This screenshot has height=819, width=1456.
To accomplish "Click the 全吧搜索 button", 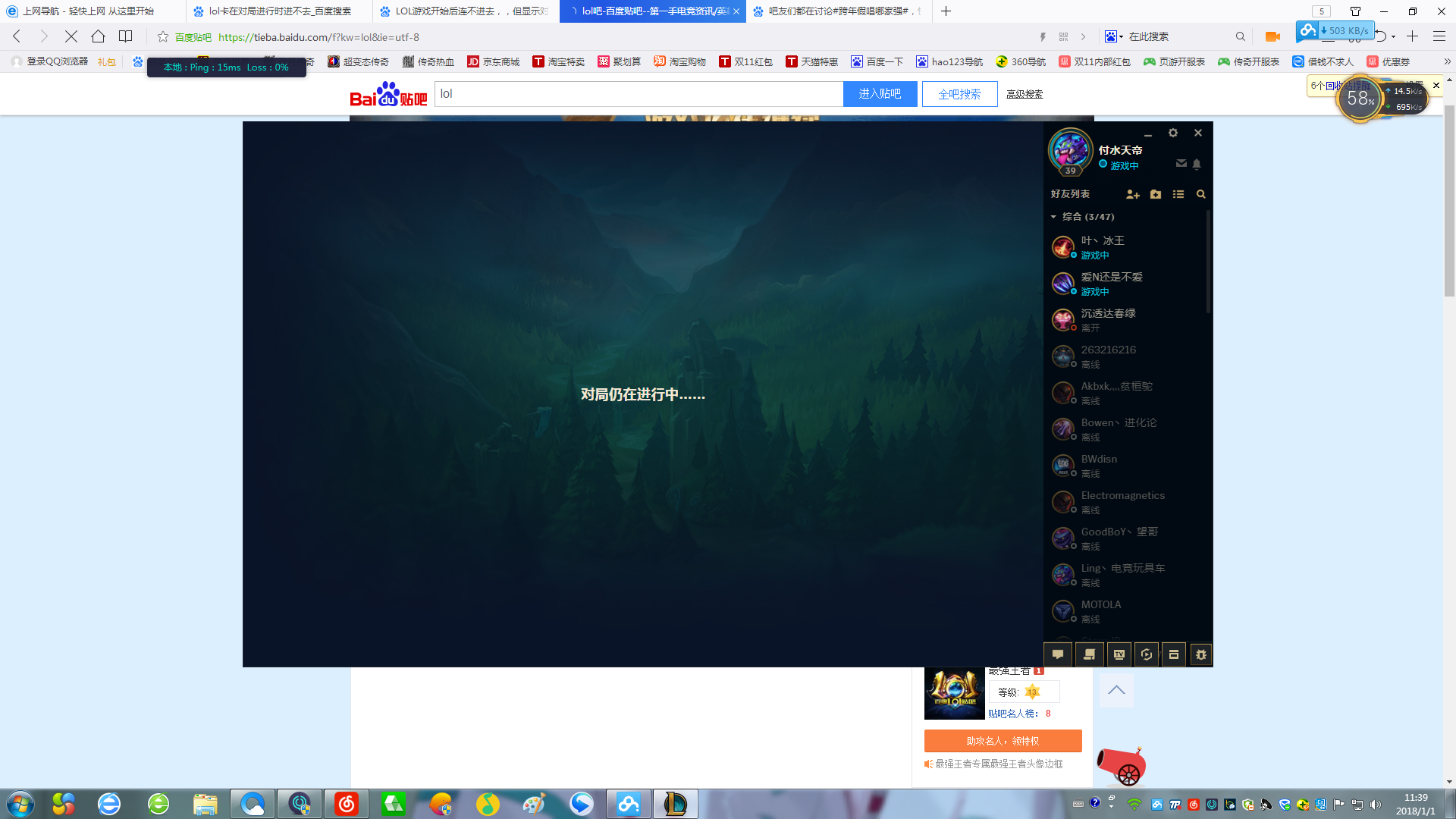I will pyautogui.click(x=959, y=94).
